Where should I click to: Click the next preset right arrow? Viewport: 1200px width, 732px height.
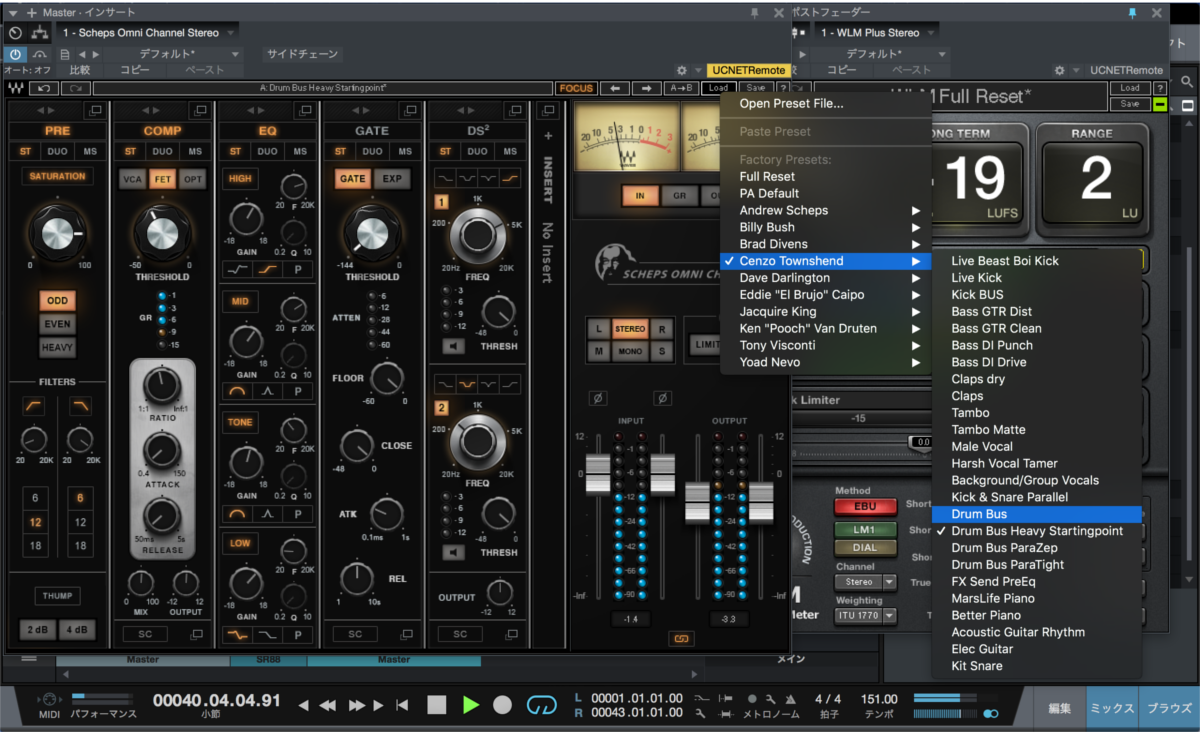[646, 88]
